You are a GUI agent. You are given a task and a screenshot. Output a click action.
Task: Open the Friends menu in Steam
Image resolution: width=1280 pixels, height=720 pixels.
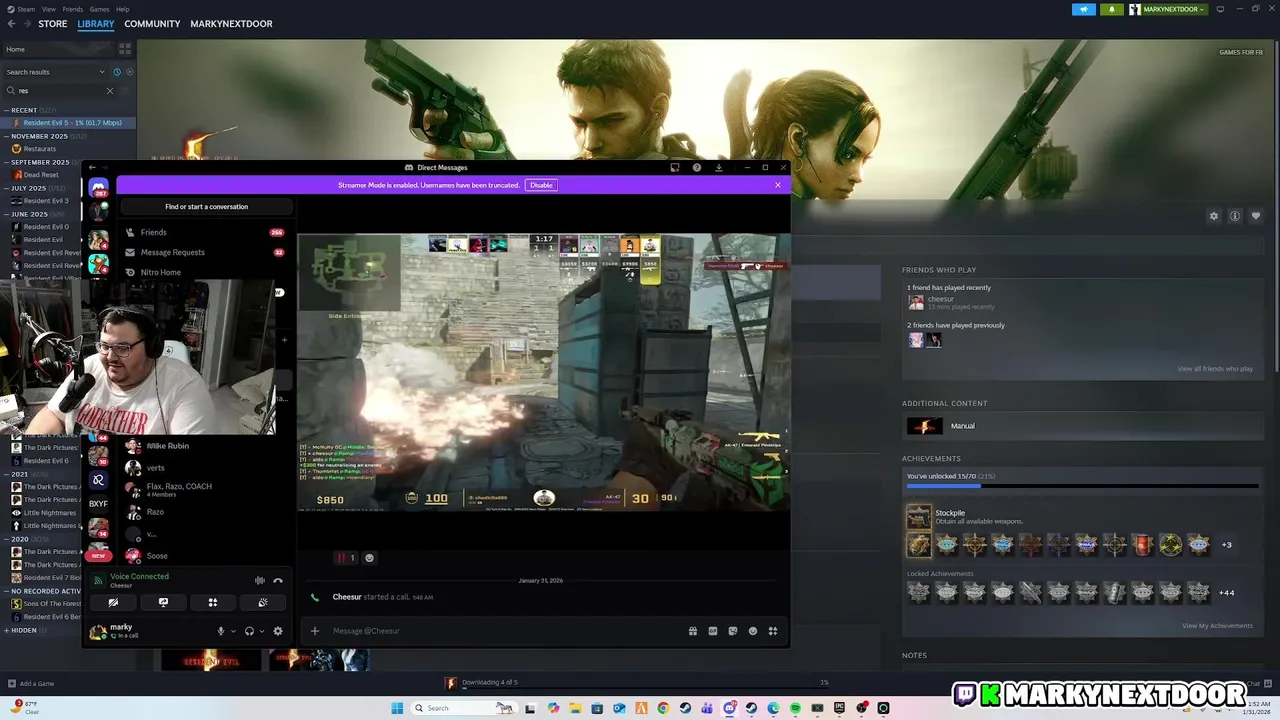pyautogui.click(x=73, y=9)
